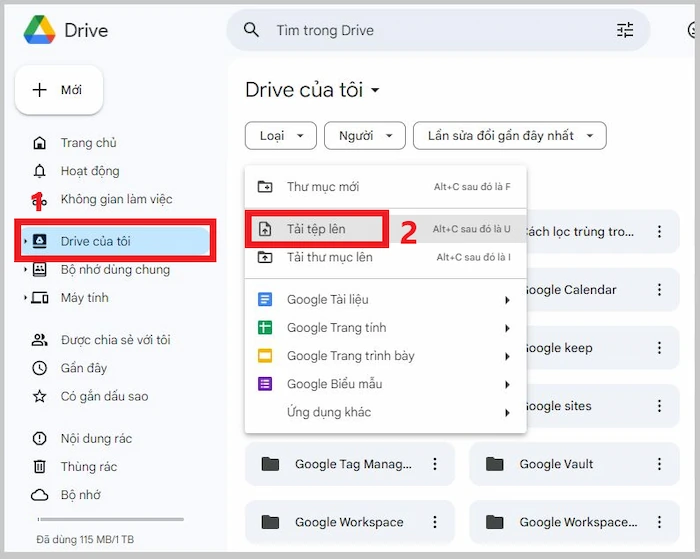Click the Google Tài liệu docs icon

click(x=265, y=299)
